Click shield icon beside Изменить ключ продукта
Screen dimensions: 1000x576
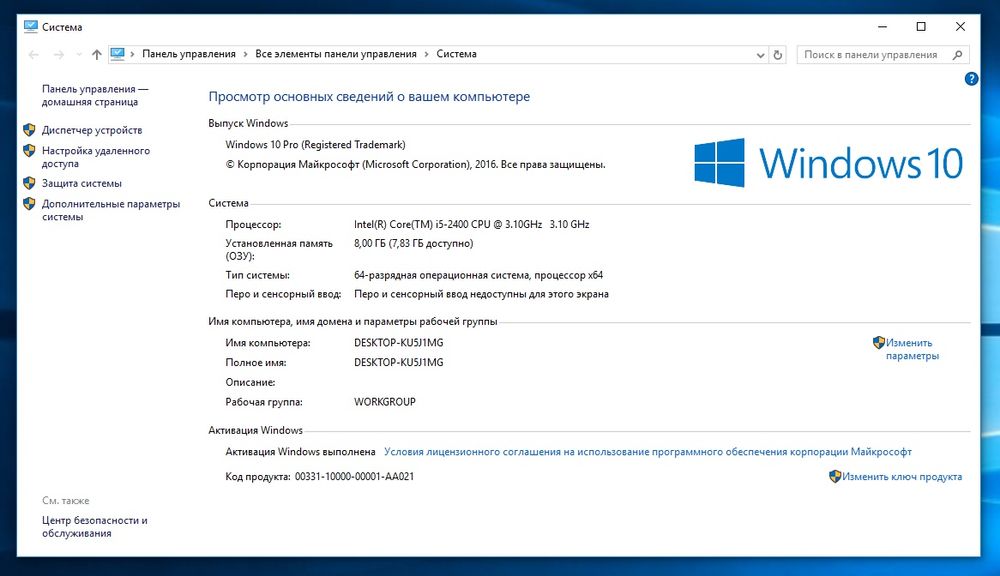click(x=835, y=476)
